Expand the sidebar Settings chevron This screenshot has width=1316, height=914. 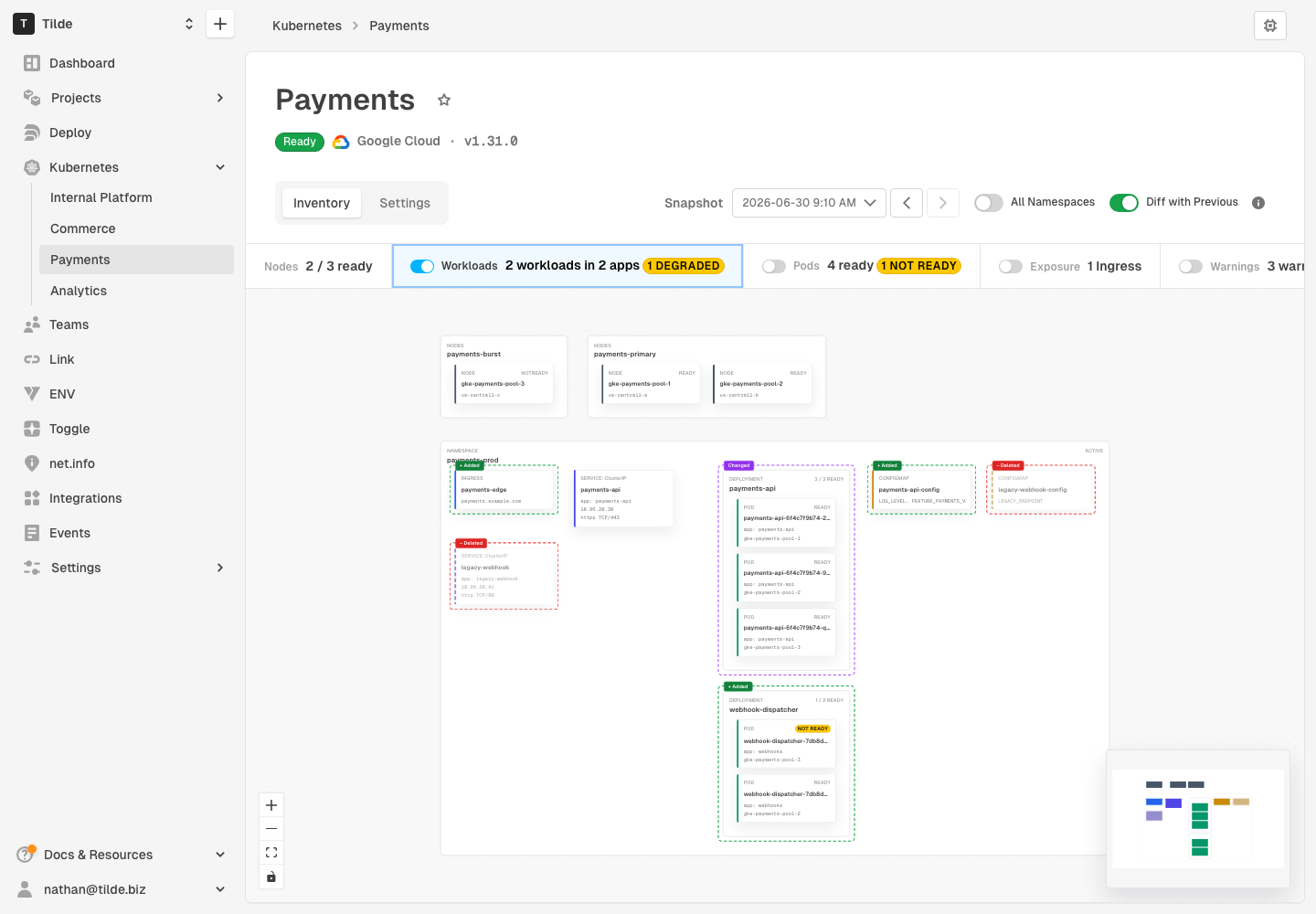point(220,568)
